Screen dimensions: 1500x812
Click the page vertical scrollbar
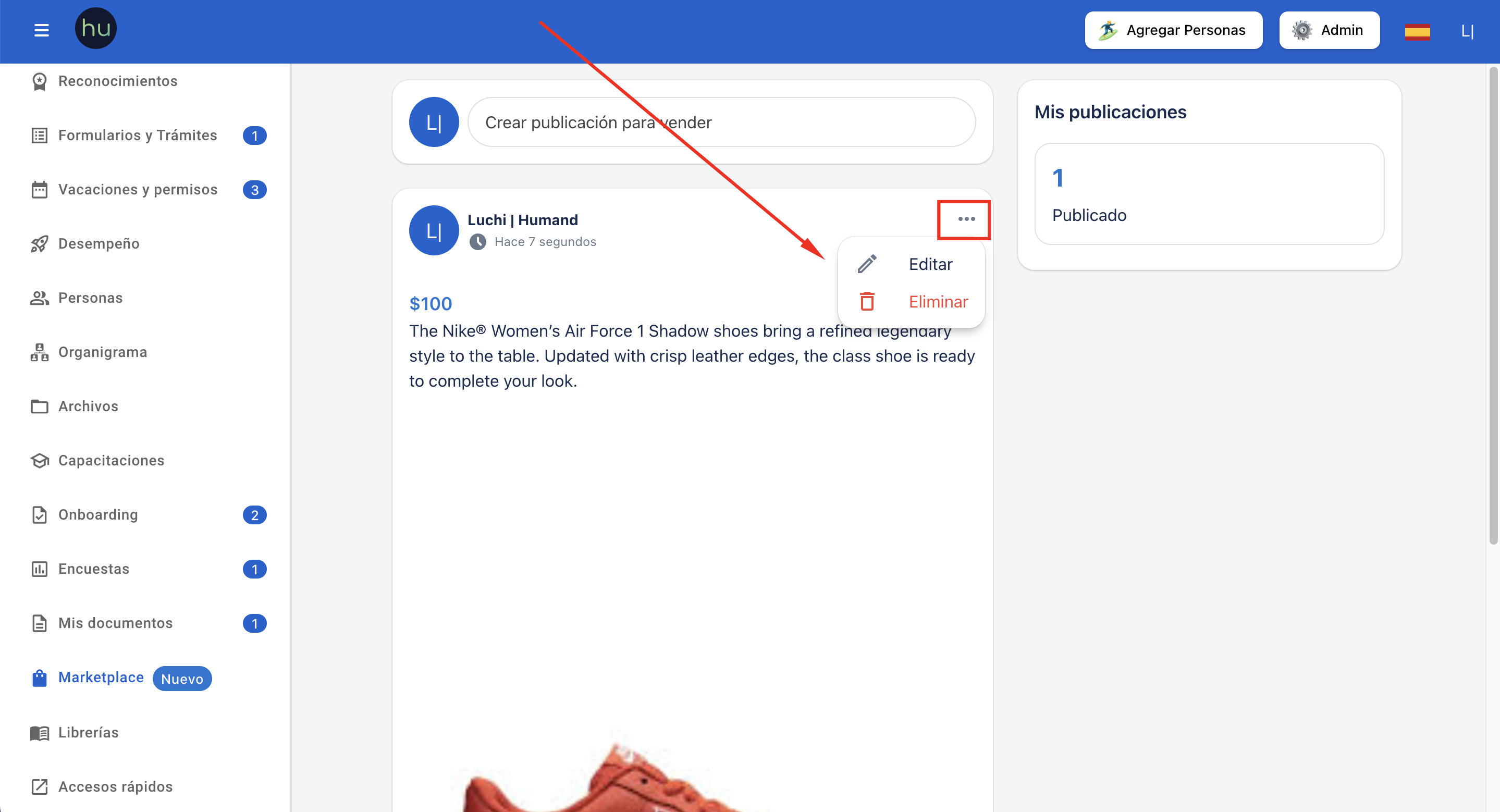pos(1493,305)
